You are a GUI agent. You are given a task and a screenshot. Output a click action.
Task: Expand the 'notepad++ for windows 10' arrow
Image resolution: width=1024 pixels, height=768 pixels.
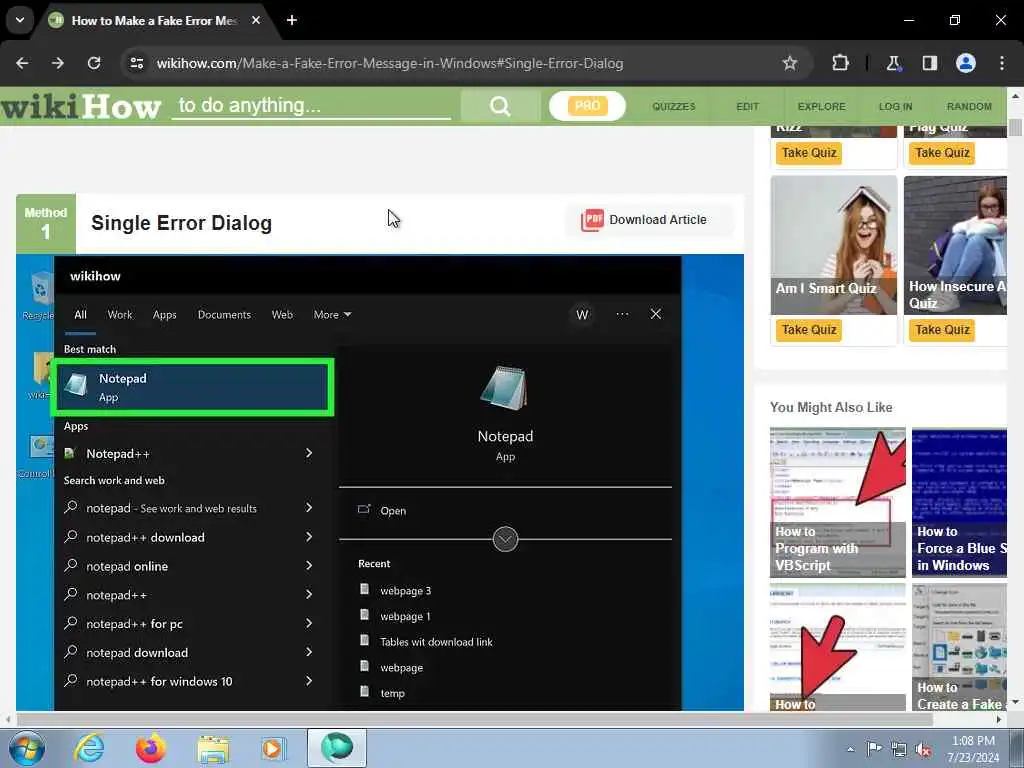(x=309, y=680)
